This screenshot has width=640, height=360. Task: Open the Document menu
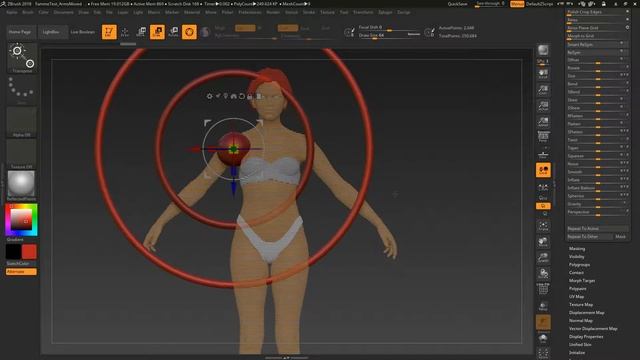tap(64, 12)
